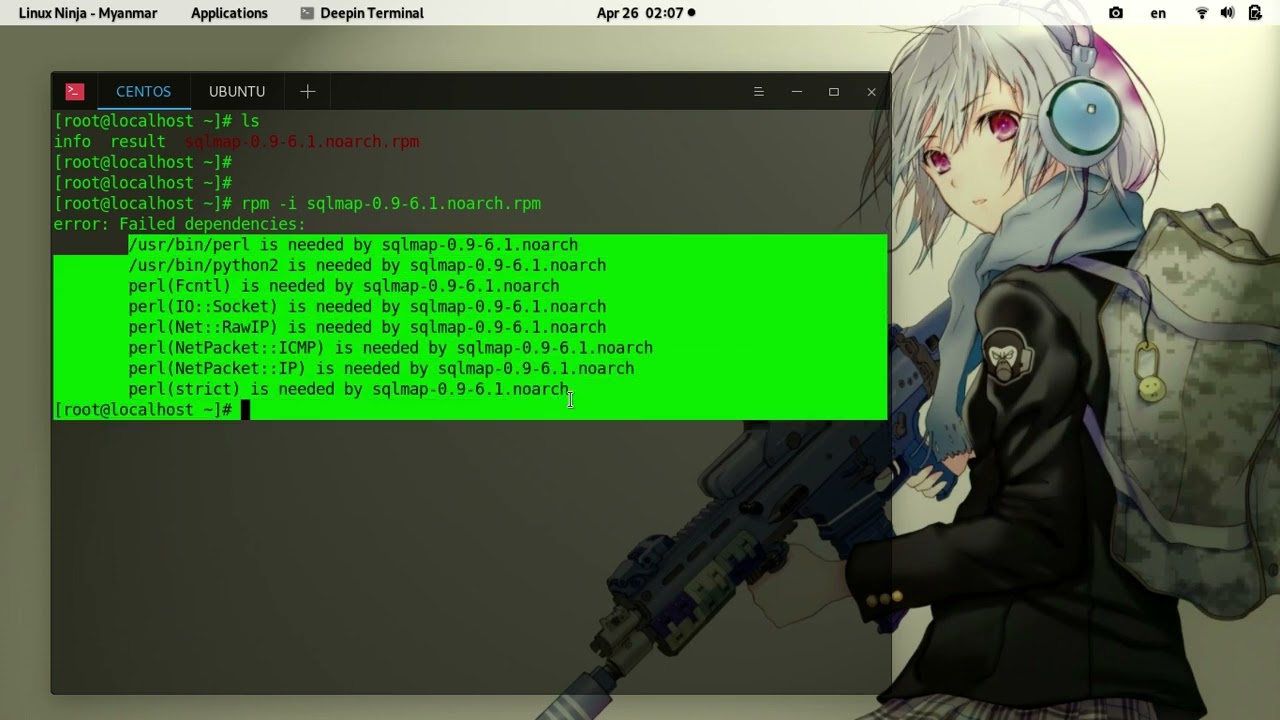Click the '/usr/bin/perl is needed' line

pyautogui.click(x=353, y=245)
